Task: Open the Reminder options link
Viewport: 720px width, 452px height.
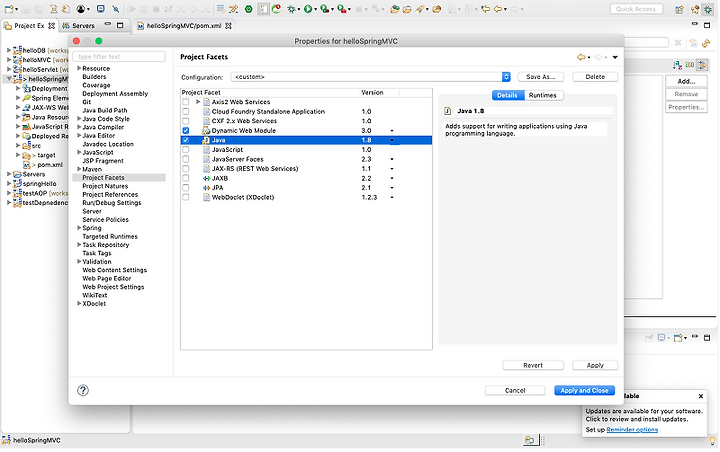Action: pos(632,430)
